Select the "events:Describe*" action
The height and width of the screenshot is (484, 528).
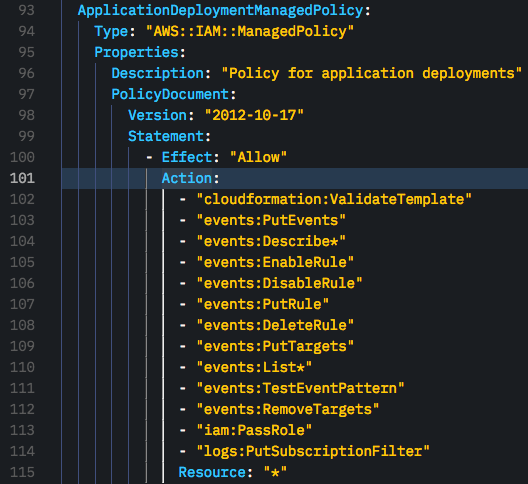pos(271,241)
